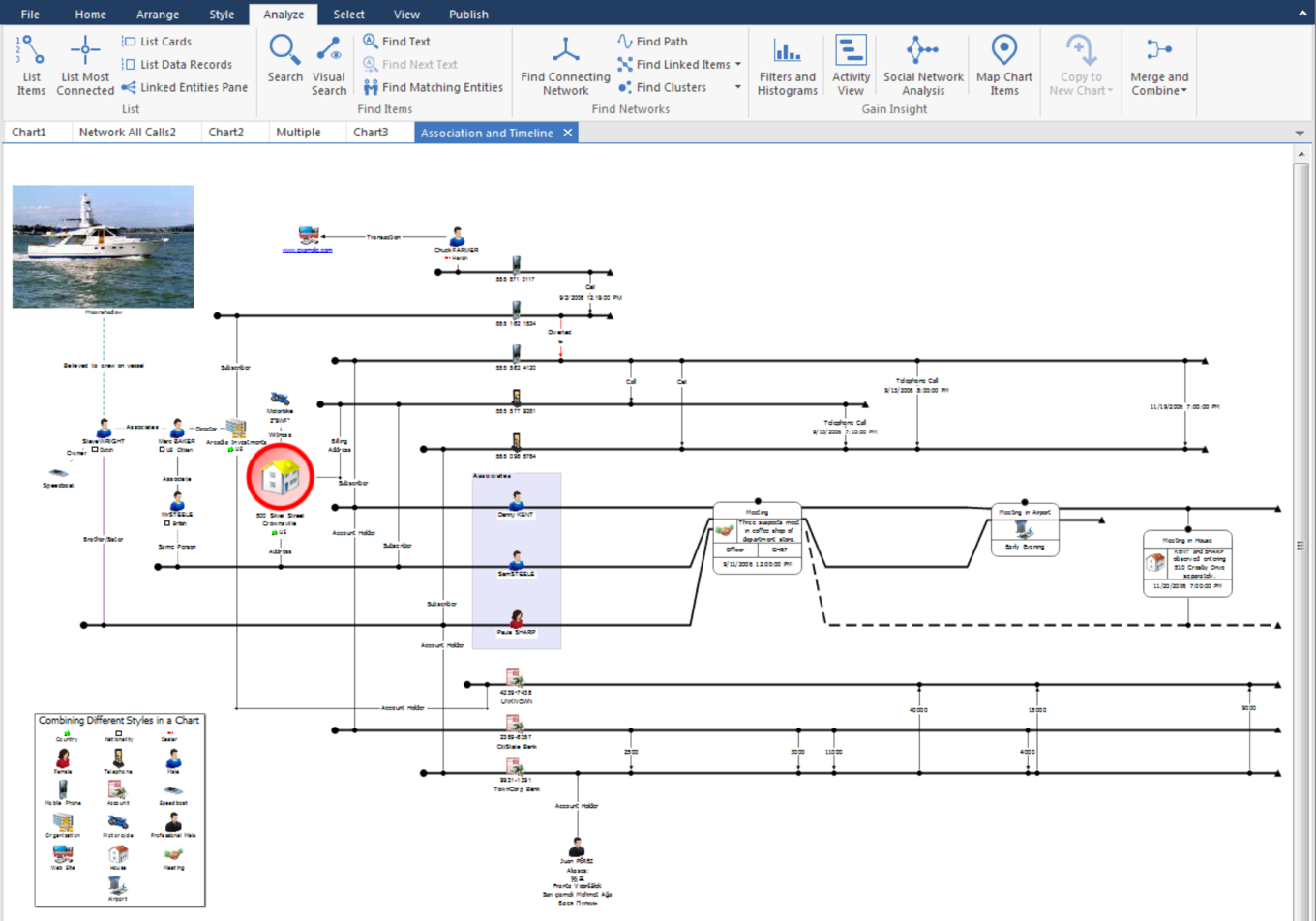Switch to the Home ribbon tab

coord(91,15)
